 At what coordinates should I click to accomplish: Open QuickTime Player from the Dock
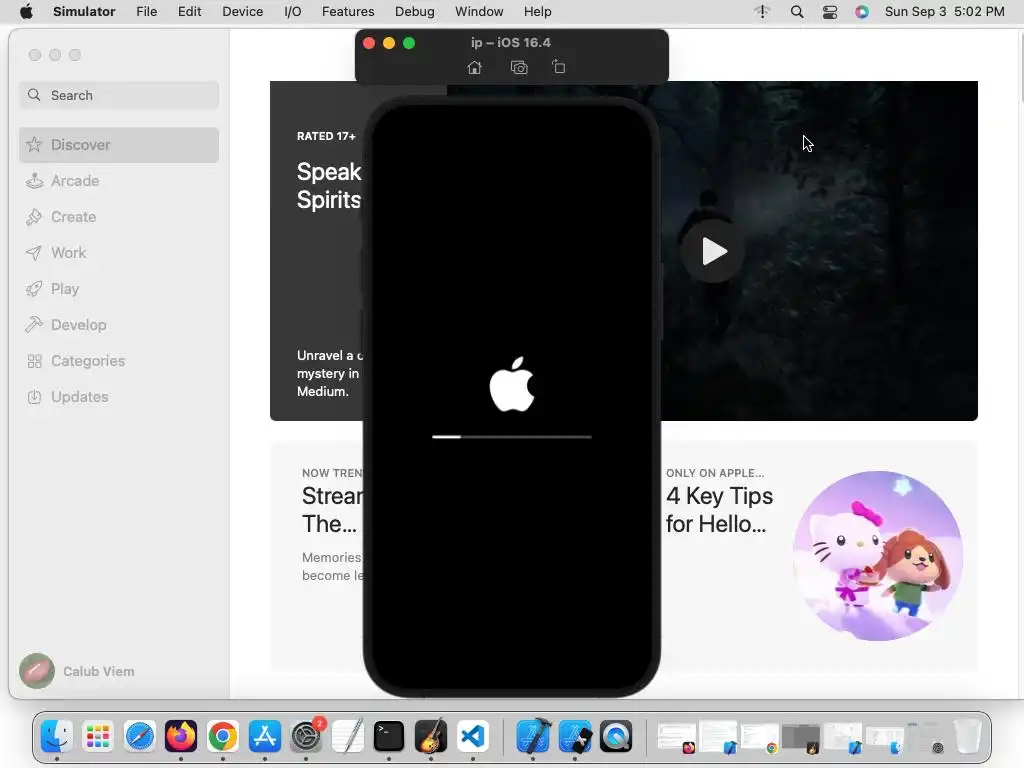tap(616, 737)
